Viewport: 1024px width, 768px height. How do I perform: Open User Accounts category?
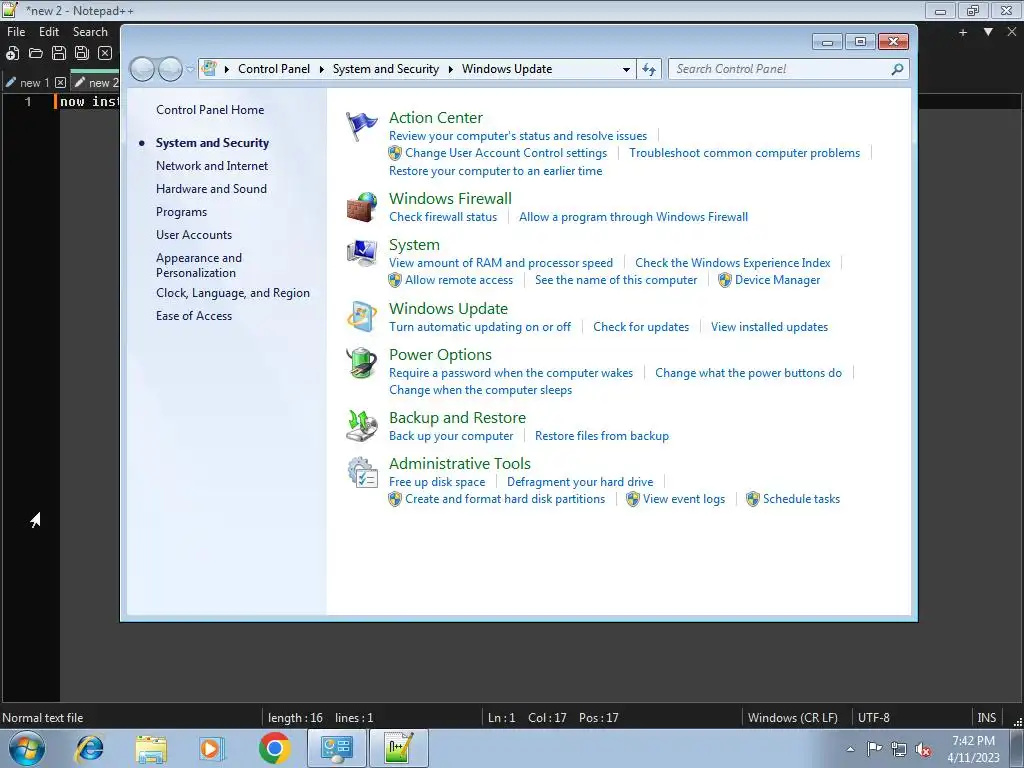click(x=194, y=234)
